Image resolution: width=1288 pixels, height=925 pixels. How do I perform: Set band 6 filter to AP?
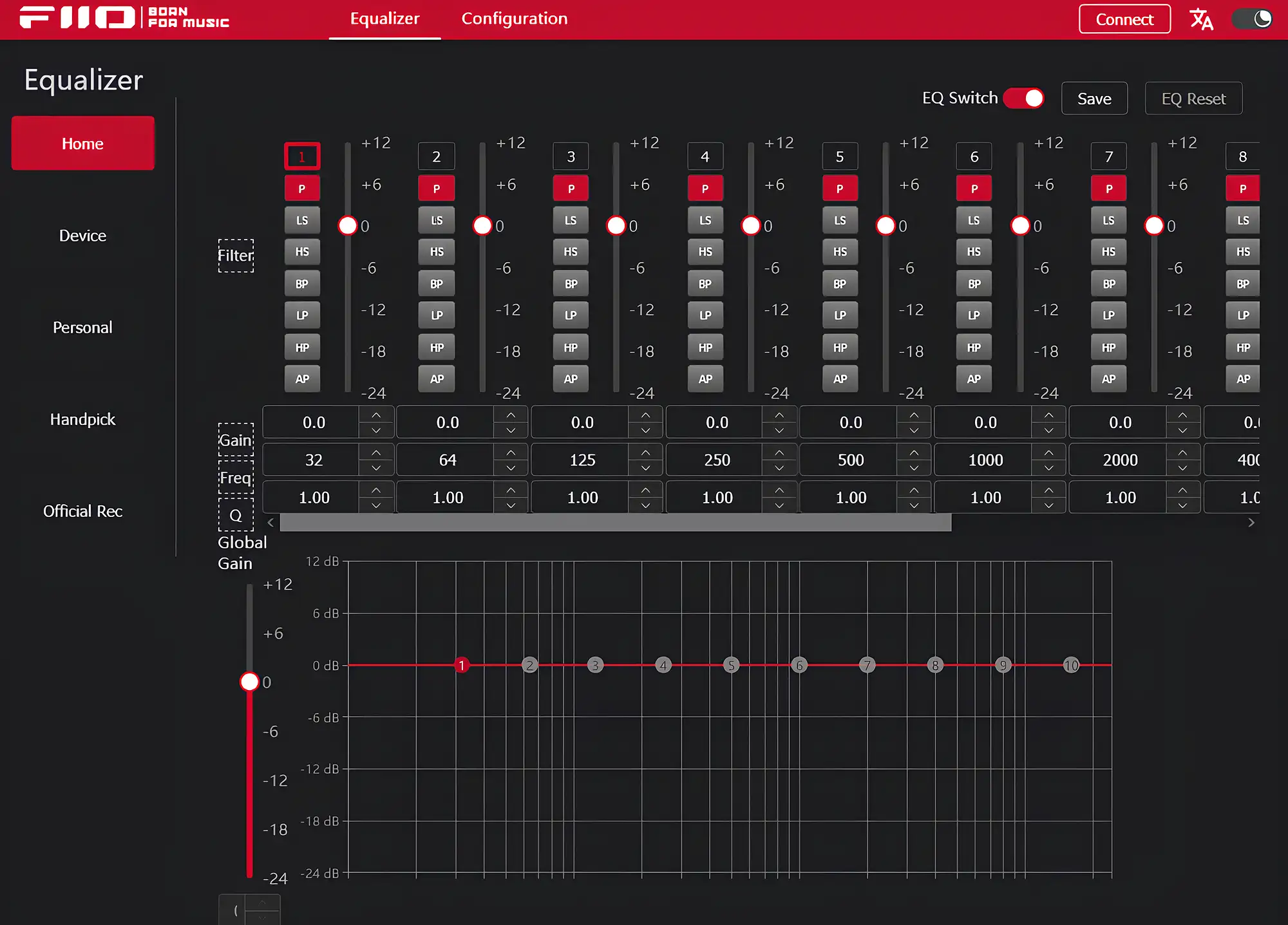(974, 379)
